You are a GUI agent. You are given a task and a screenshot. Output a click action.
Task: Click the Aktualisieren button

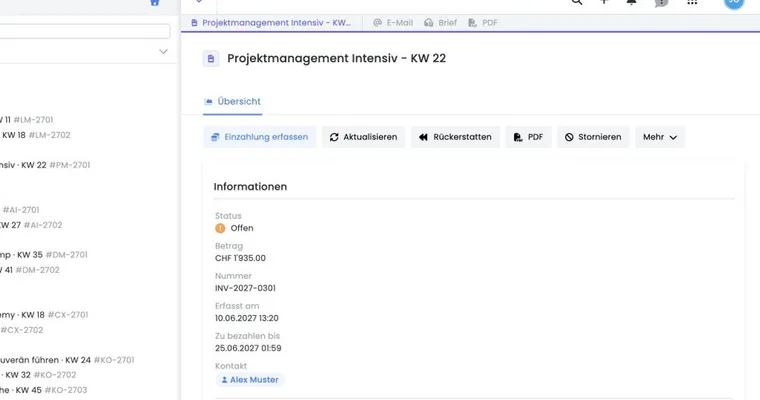pyautogui.click(x=364, y=137)
